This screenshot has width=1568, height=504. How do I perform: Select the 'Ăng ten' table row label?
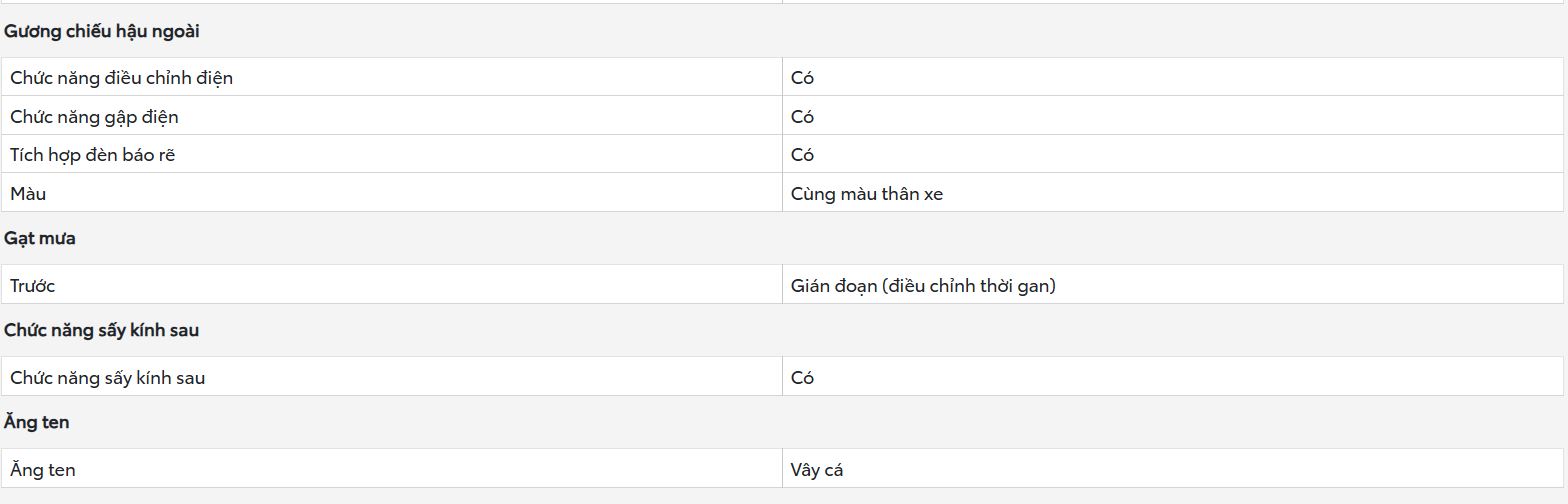point(42,469)
